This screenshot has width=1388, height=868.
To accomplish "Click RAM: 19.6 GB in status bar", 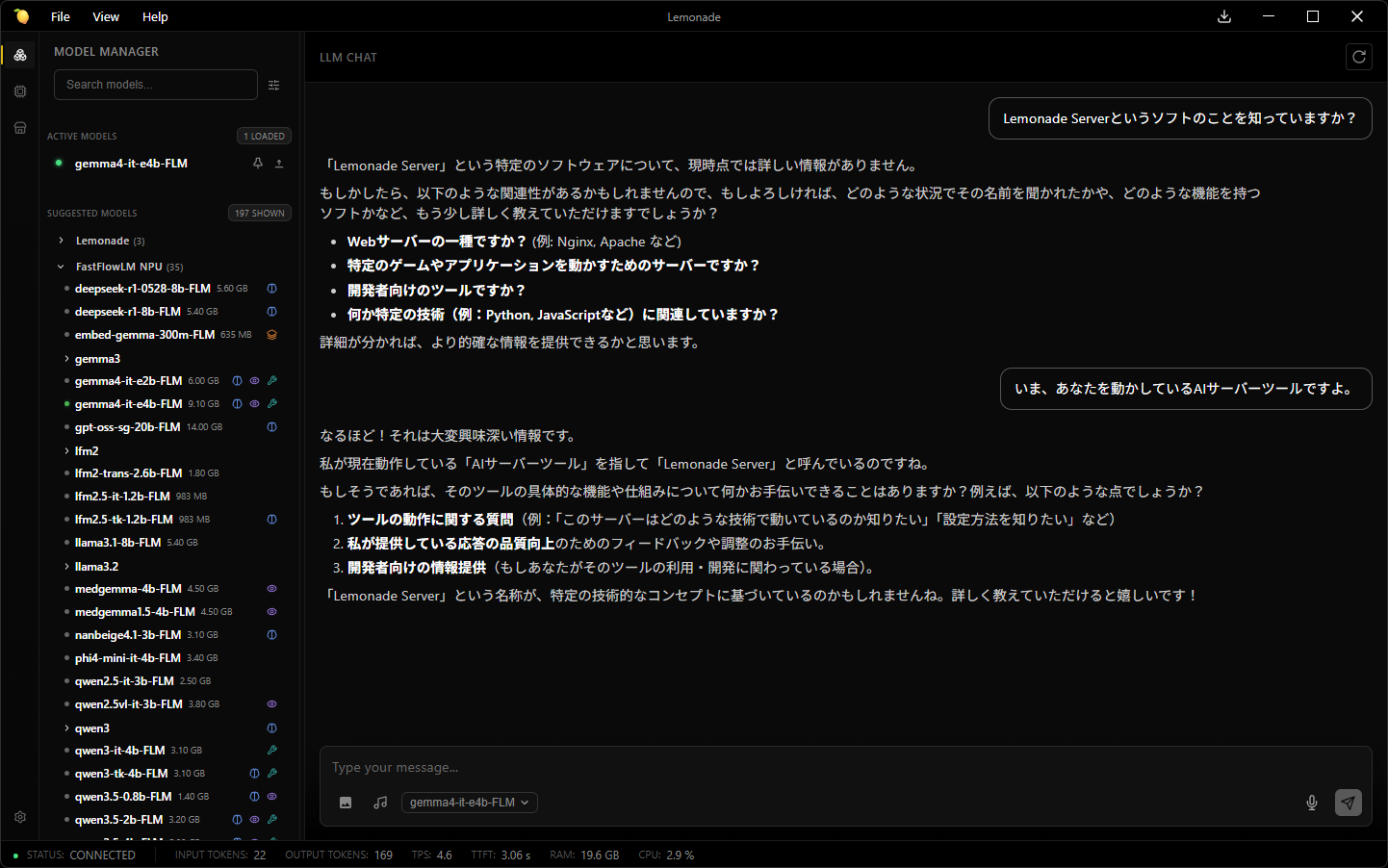I will 584,855.
